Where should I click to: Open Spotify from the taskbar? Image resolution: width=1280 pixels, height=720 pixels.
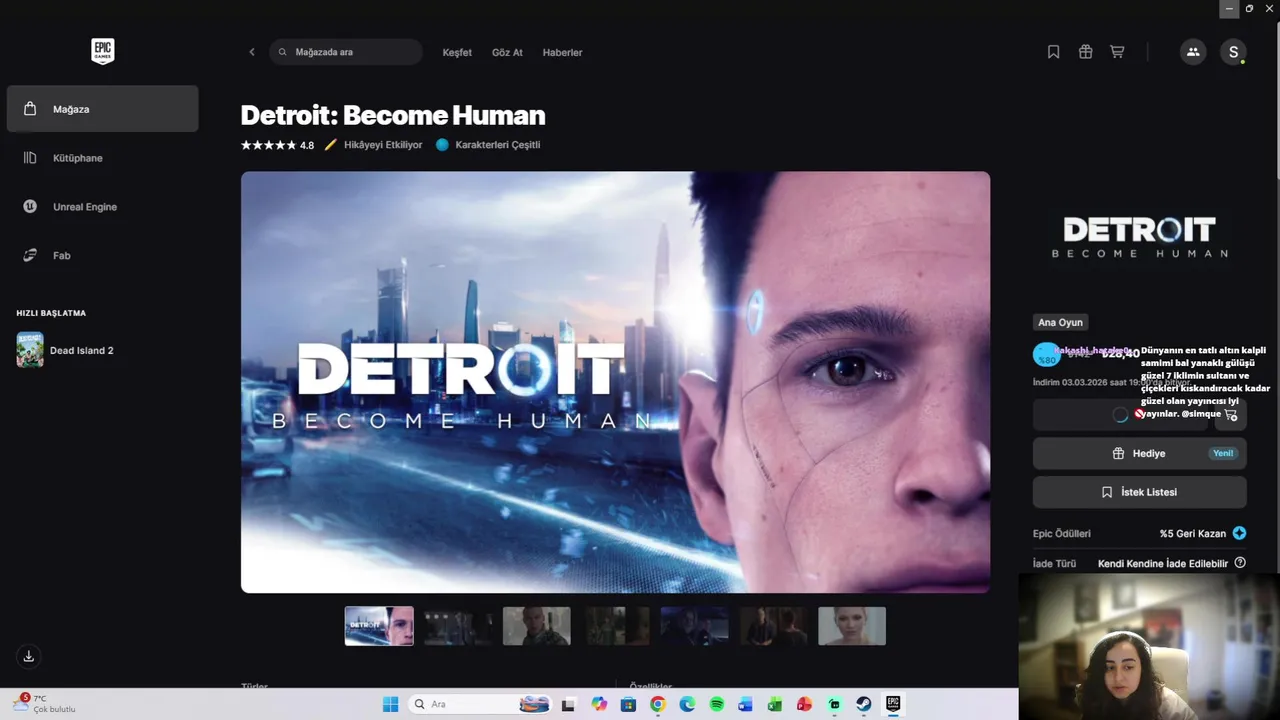pyautogui.click(x=716, y=704)
